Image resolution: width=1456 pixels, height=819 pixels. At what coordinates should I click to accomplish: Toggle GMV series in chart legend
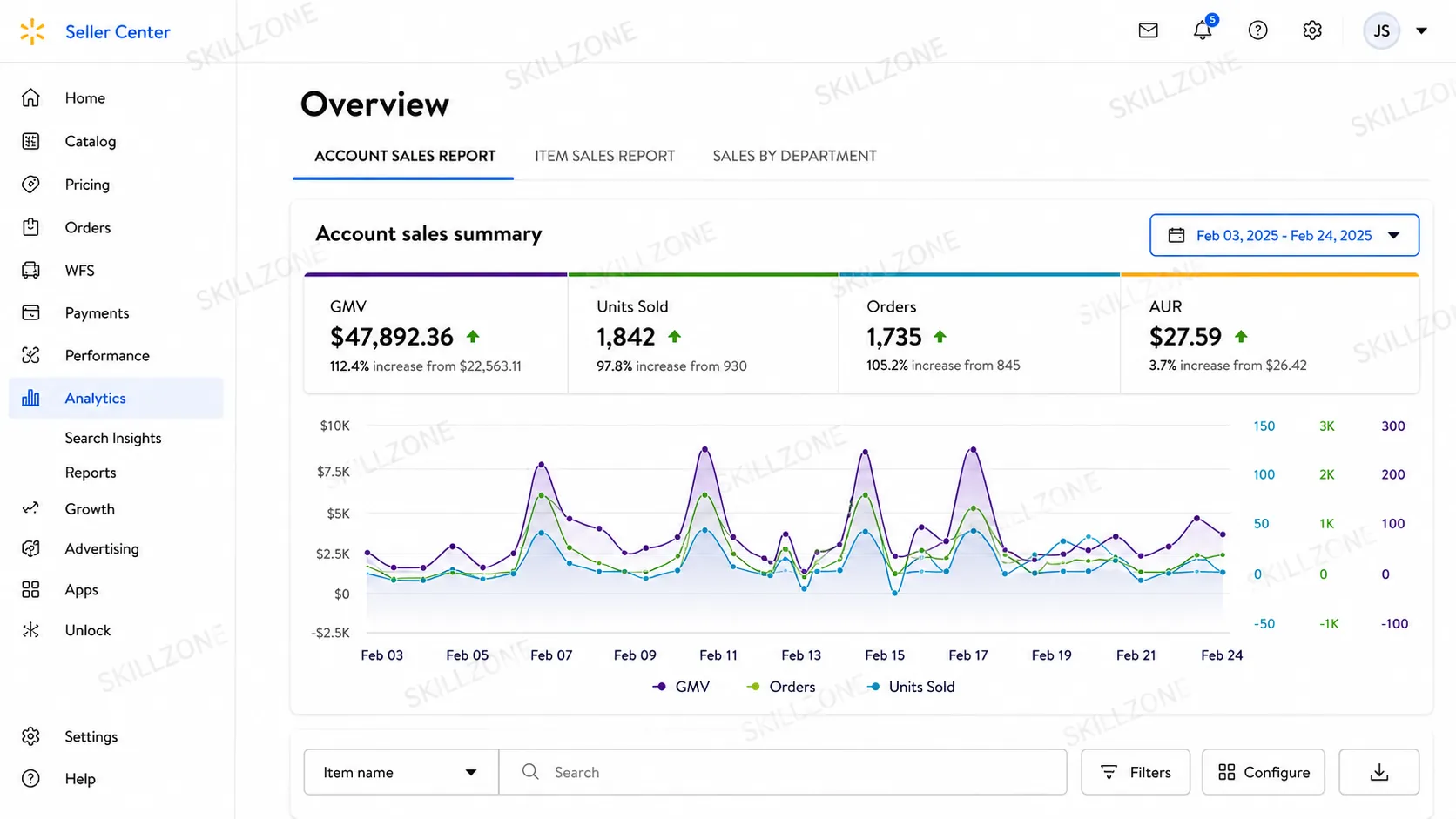(x=681, y=687)
